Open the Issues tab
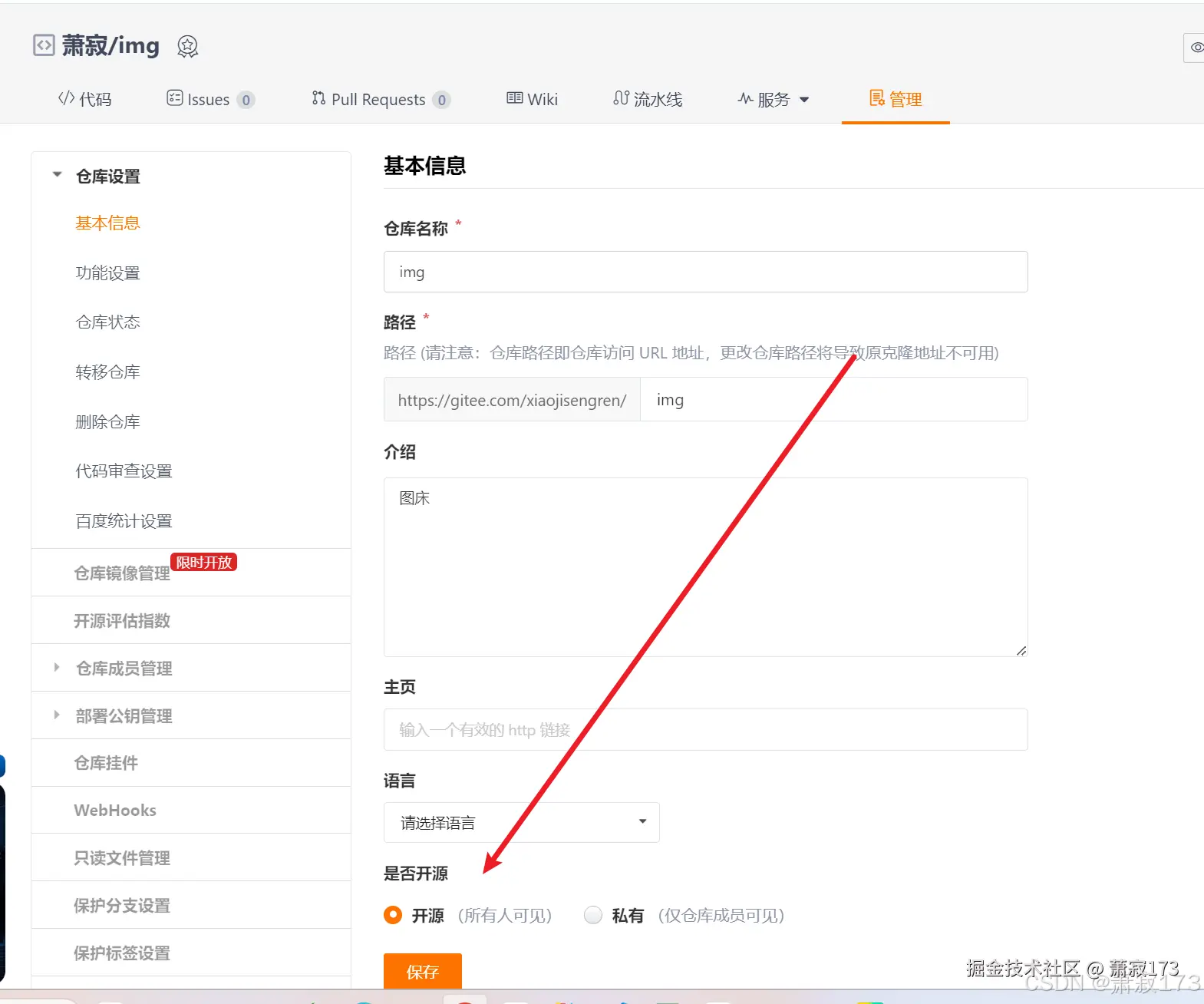Screen dimensions: 1204x1004 point(210,99)
